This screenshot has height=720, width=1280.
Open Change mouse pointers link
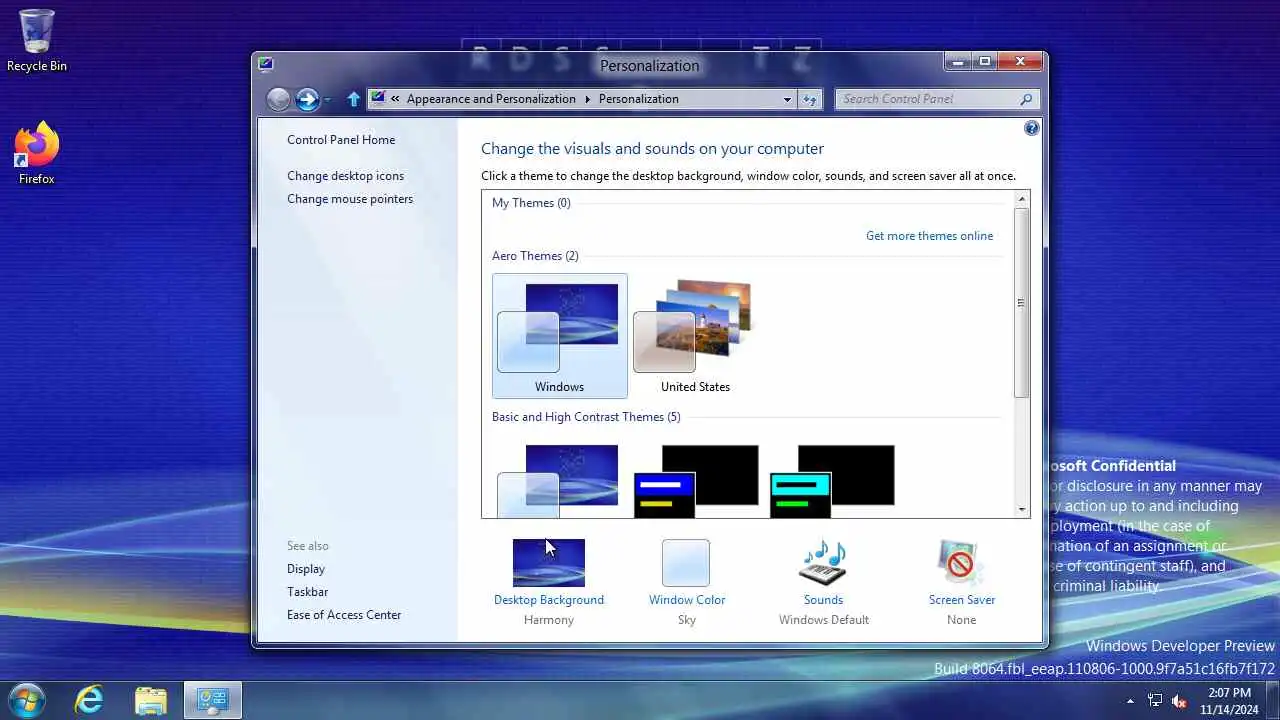click(350, 199)
